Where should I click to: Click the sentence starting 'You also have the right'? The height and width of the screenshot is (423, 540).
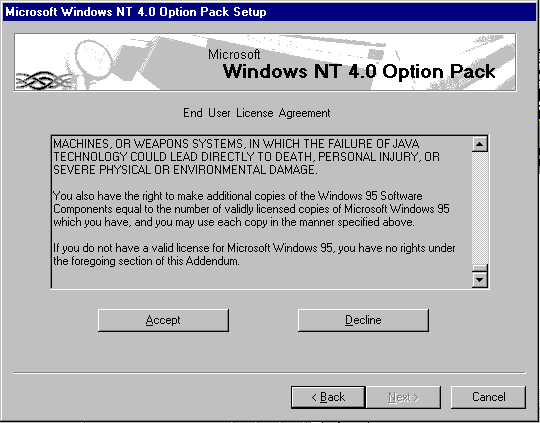238,196
